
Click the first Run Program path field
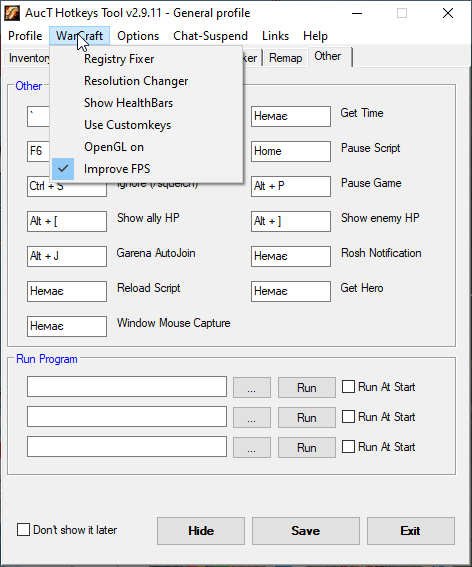point(127,387)
